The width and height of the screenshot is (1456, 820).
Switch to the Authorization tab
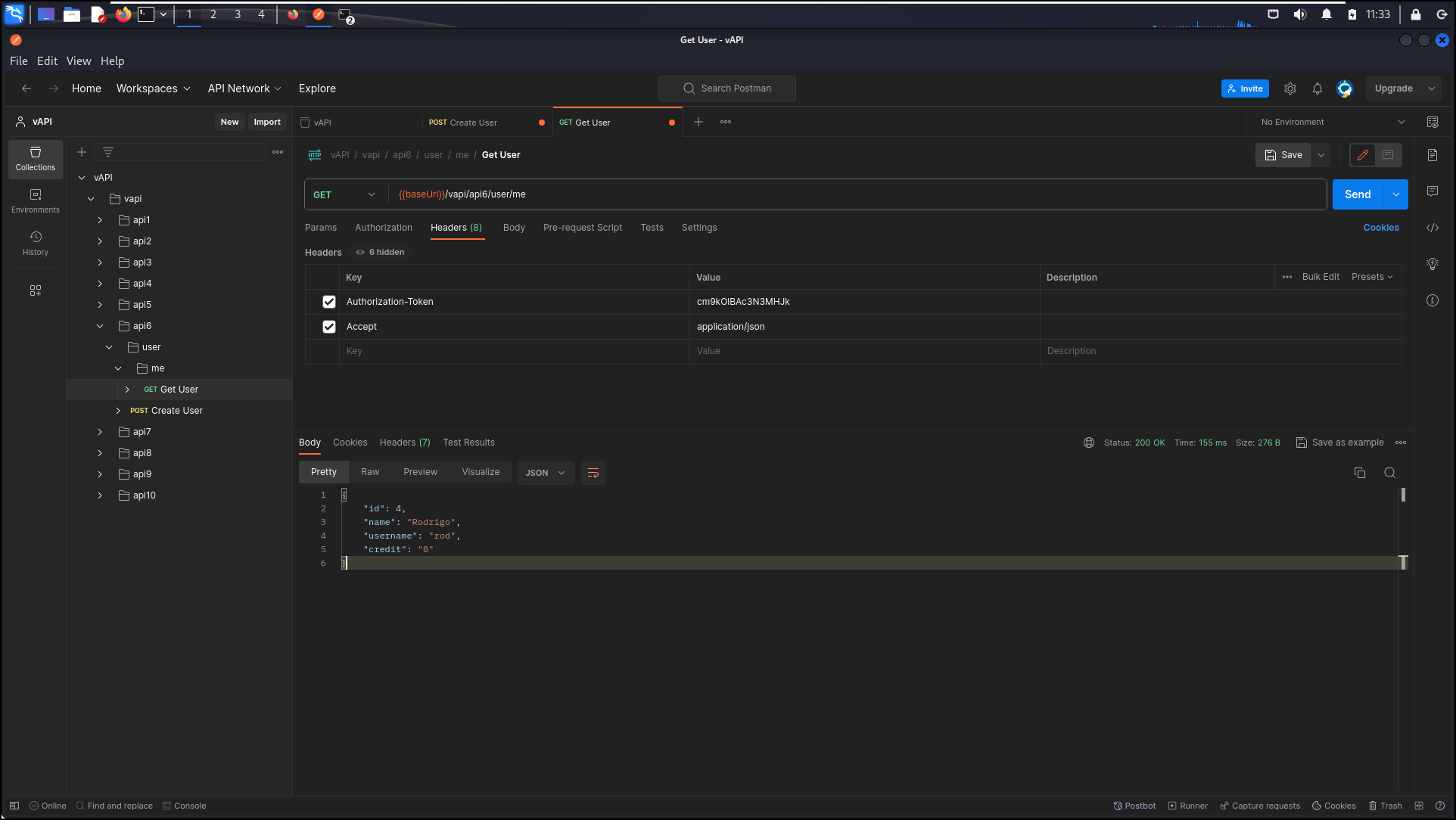pyautogui.click(x=384, y=228)
